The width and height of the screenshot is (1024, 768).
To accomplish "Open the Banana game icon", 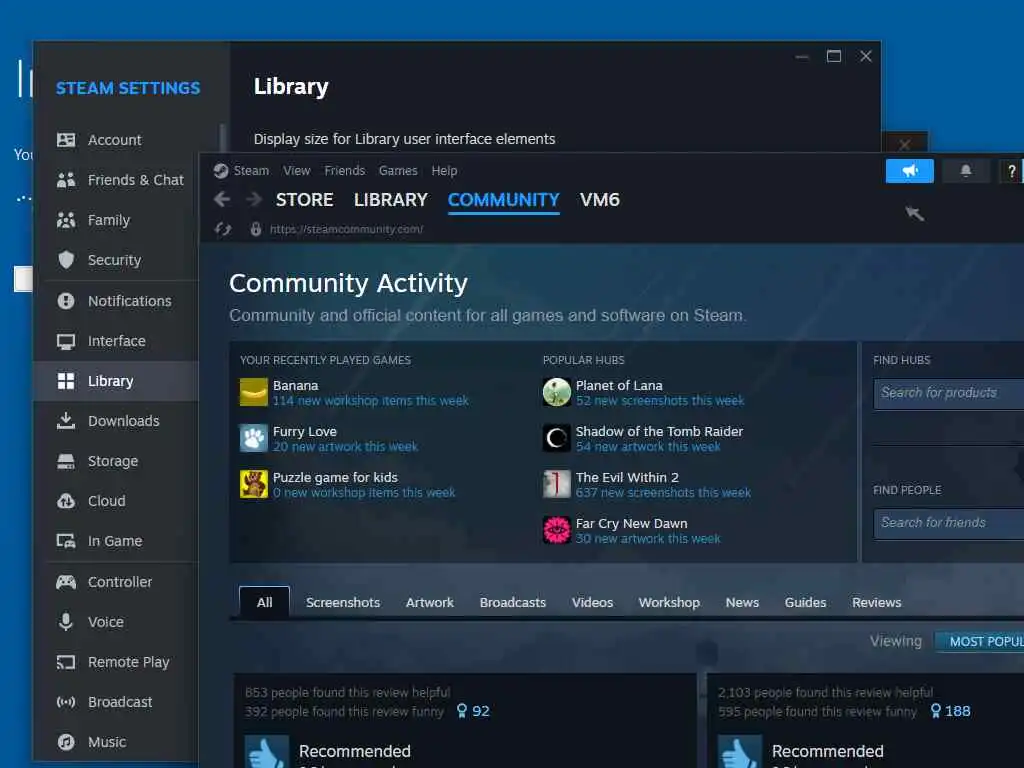I will [253, 392].
